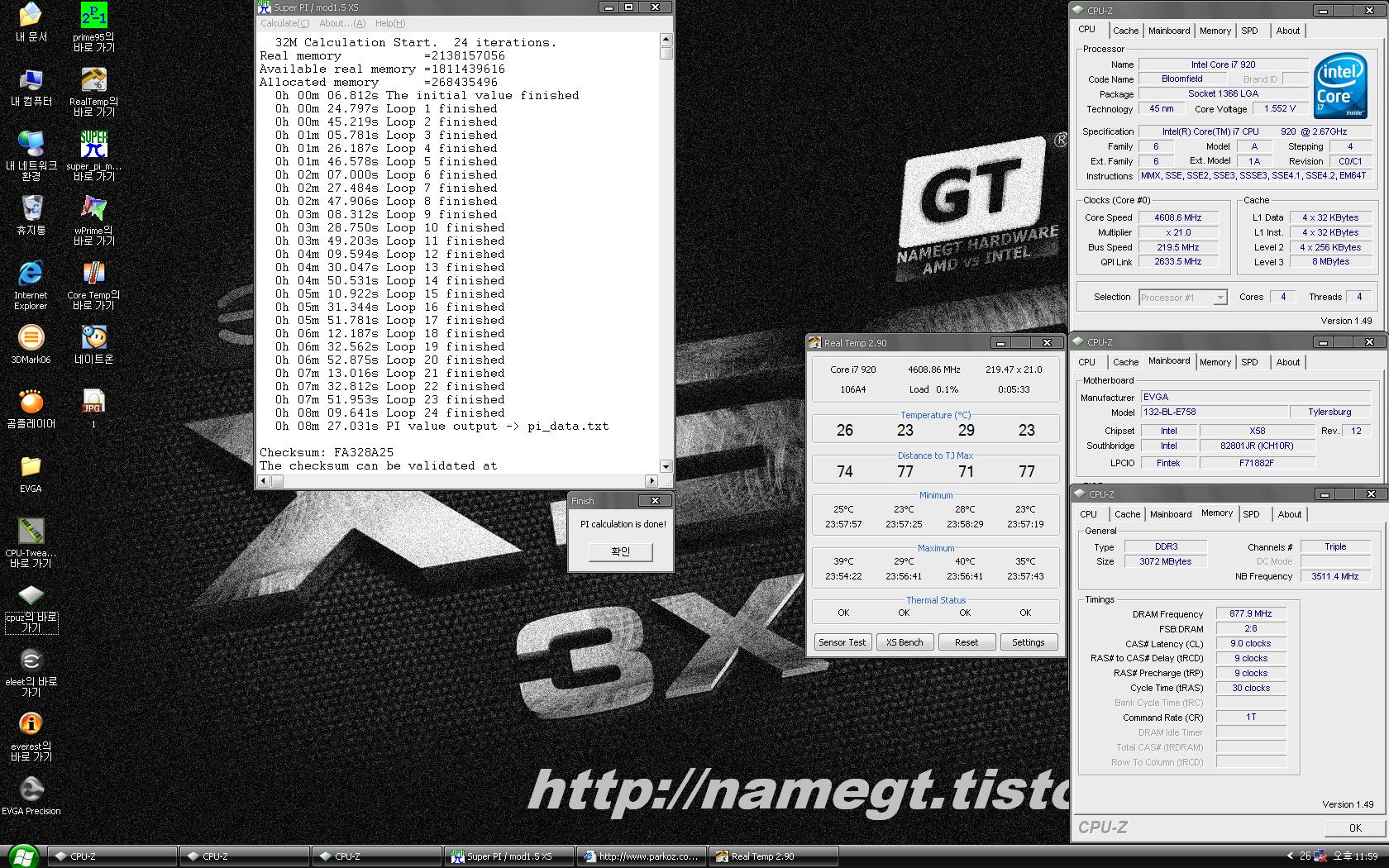1389x868 pixels.
Task: Open My Documents desktop icon
Action: click(x=31, y=22)
